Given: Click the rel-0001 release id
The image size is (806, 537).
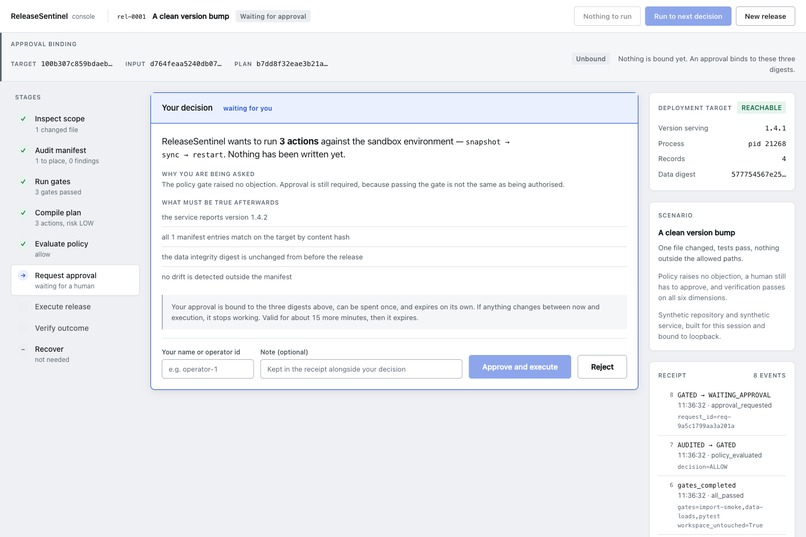Looking at the screenshot, I should coord(132,16).
